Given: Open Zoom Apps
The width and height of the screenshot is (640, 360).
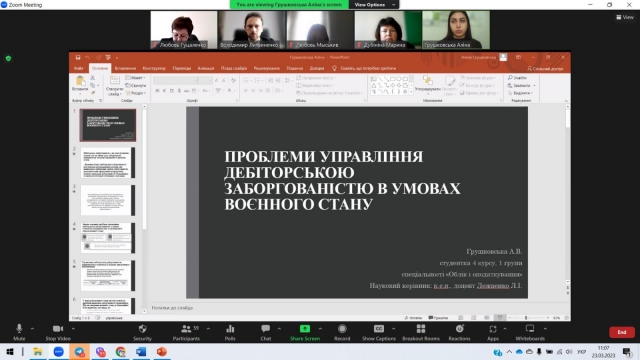Looking at the screenshot, I should [x=493, y=332].
